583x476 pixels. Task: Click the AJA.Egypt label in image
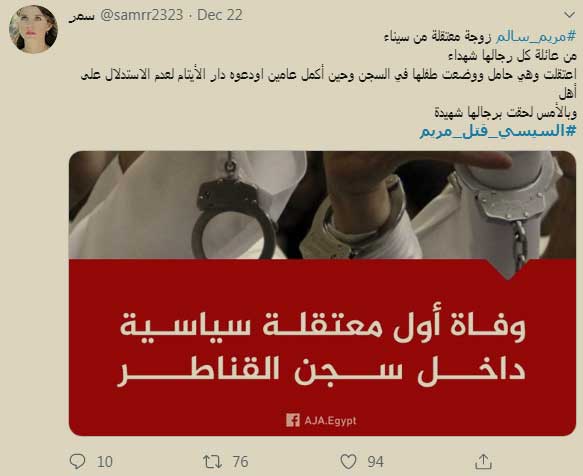[330, 421]
